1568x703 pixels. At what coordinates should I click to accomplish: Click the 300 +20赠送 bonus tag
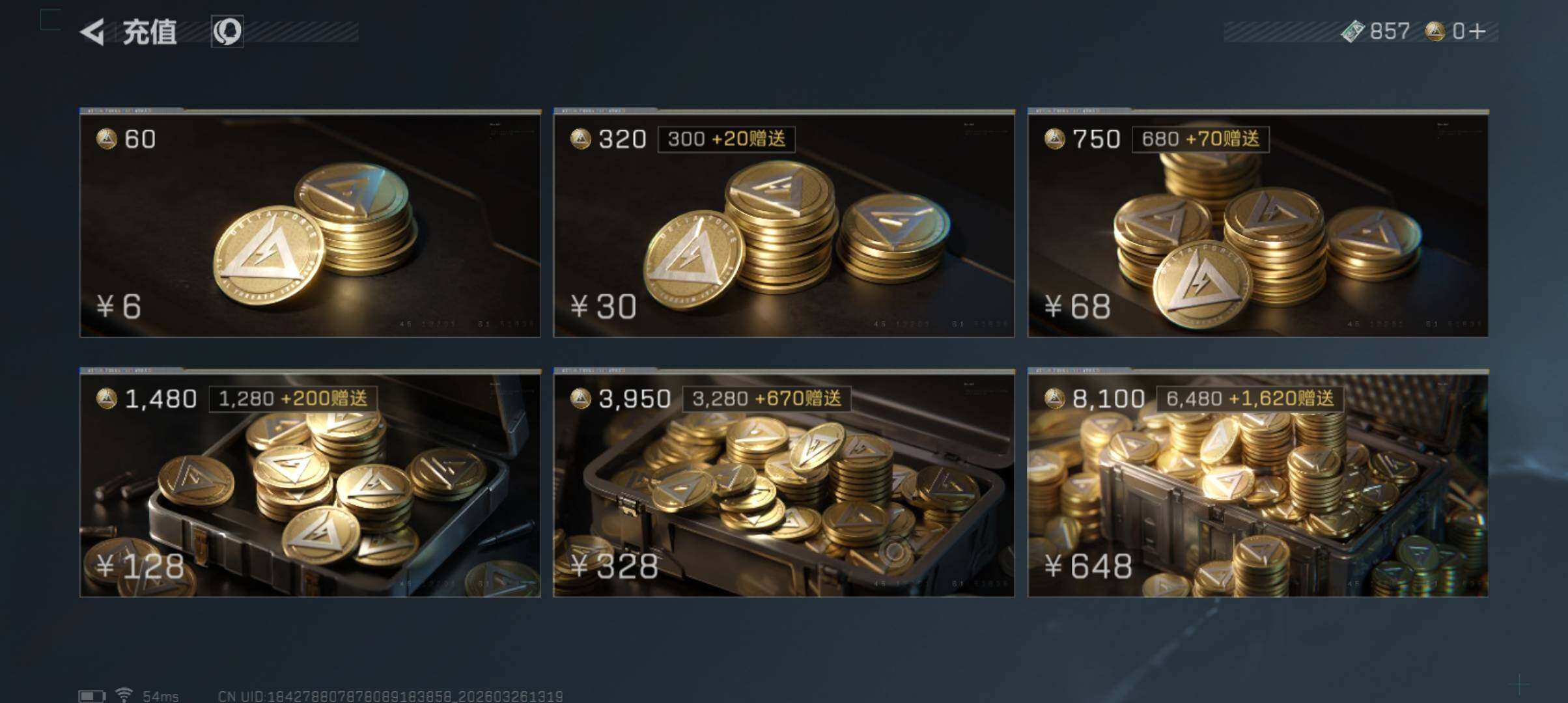pos(727,139)
